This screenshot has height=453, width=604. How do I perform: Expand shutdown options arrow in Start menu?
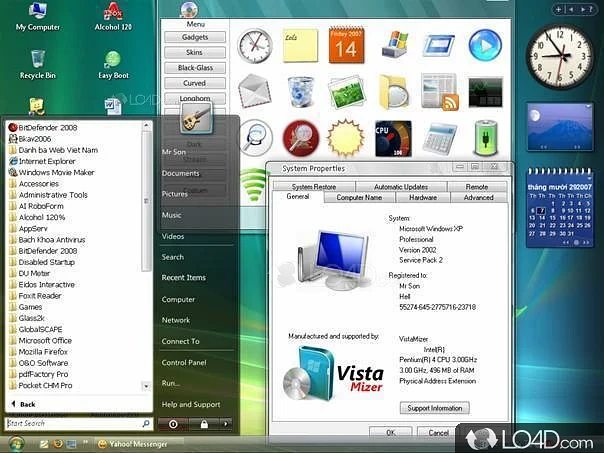[x=226, y=424]
